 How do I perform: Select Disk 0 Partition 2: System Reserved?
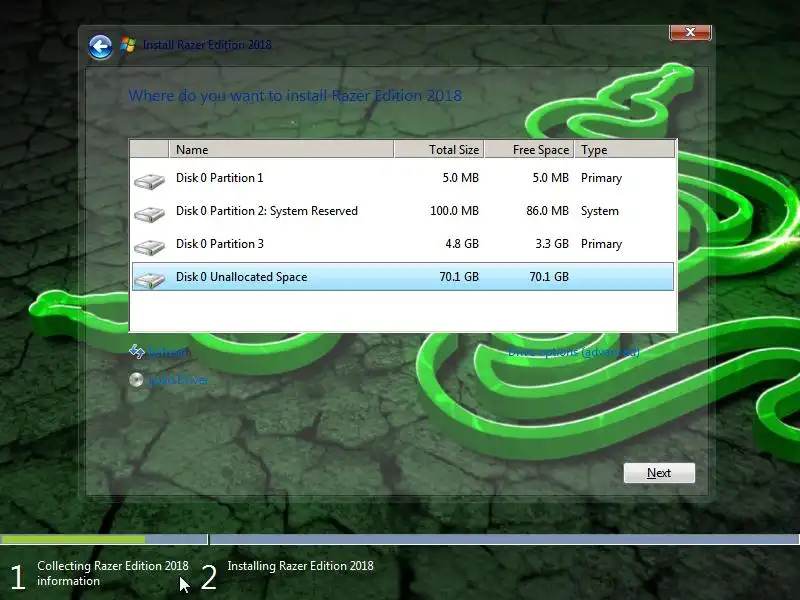(403, 211)
